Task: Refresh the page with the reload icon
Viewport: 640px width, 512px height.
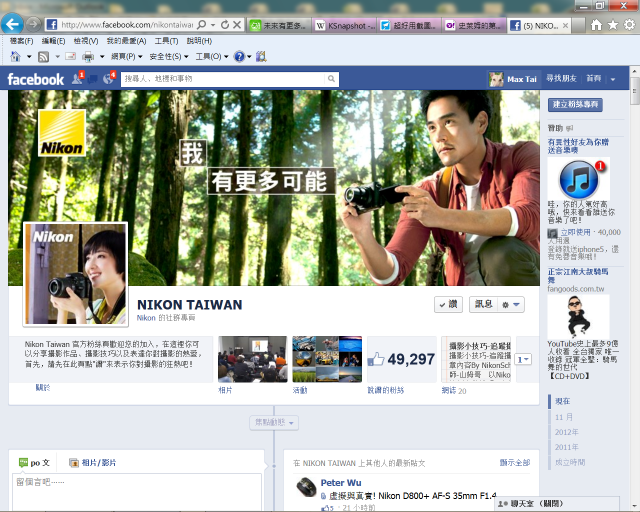Action: [225, 25]
